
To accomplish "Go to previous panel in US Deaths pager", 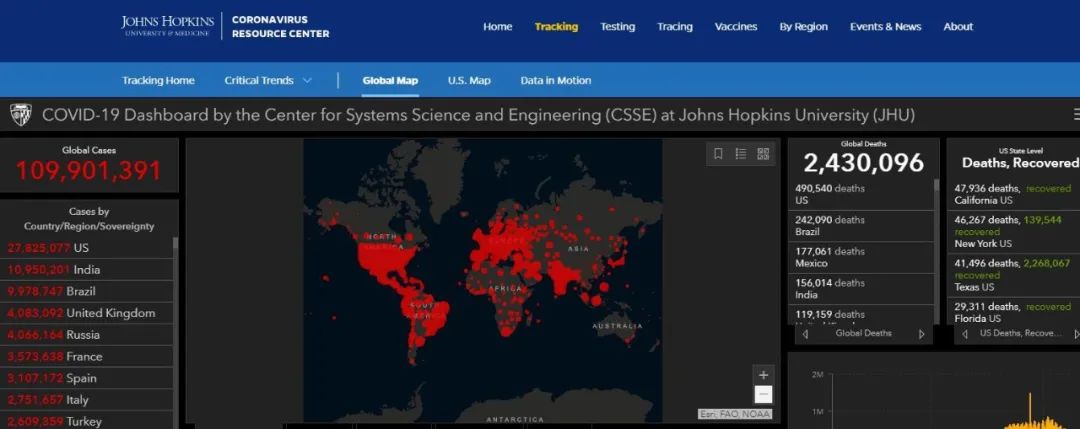I will (964, 334).
